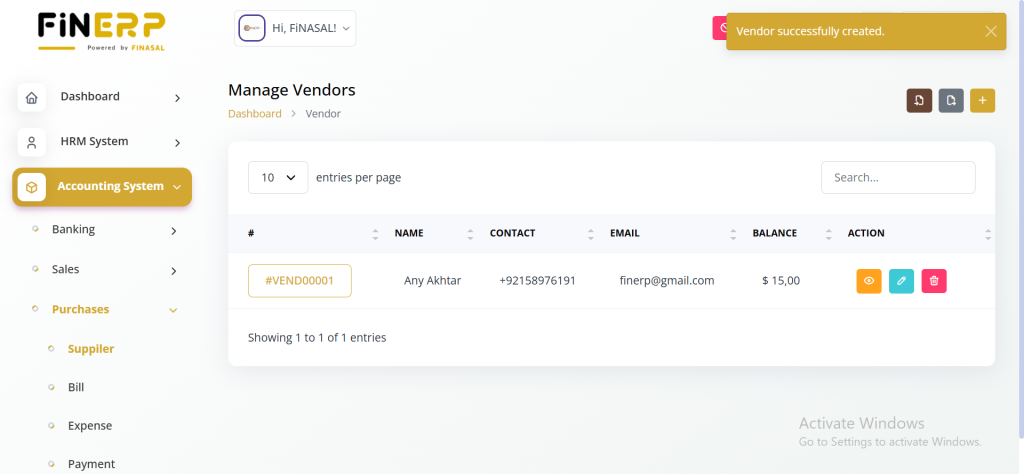Open the Bill menu item
1024x474 pixels.
coord(76,387)
